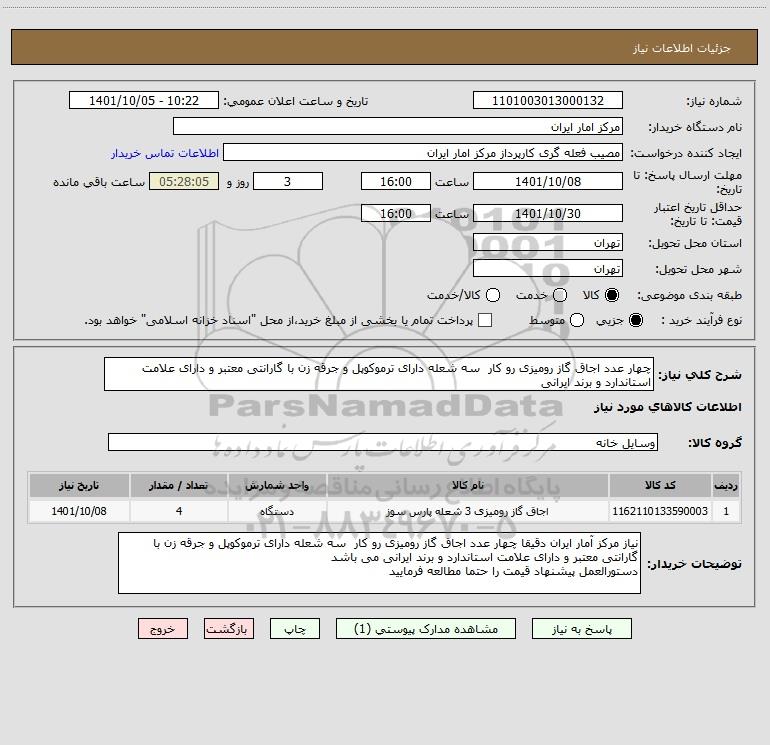770x745 pixels.
Task: Click the اطلاعات کالاهای مورد نیاز section heading
Action: point(668,407)
